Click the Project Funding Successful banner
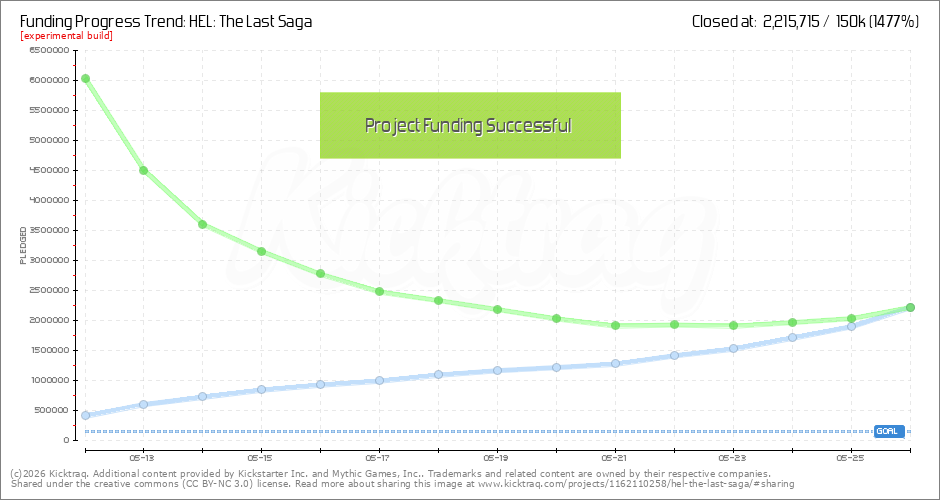 coord(470,125)
